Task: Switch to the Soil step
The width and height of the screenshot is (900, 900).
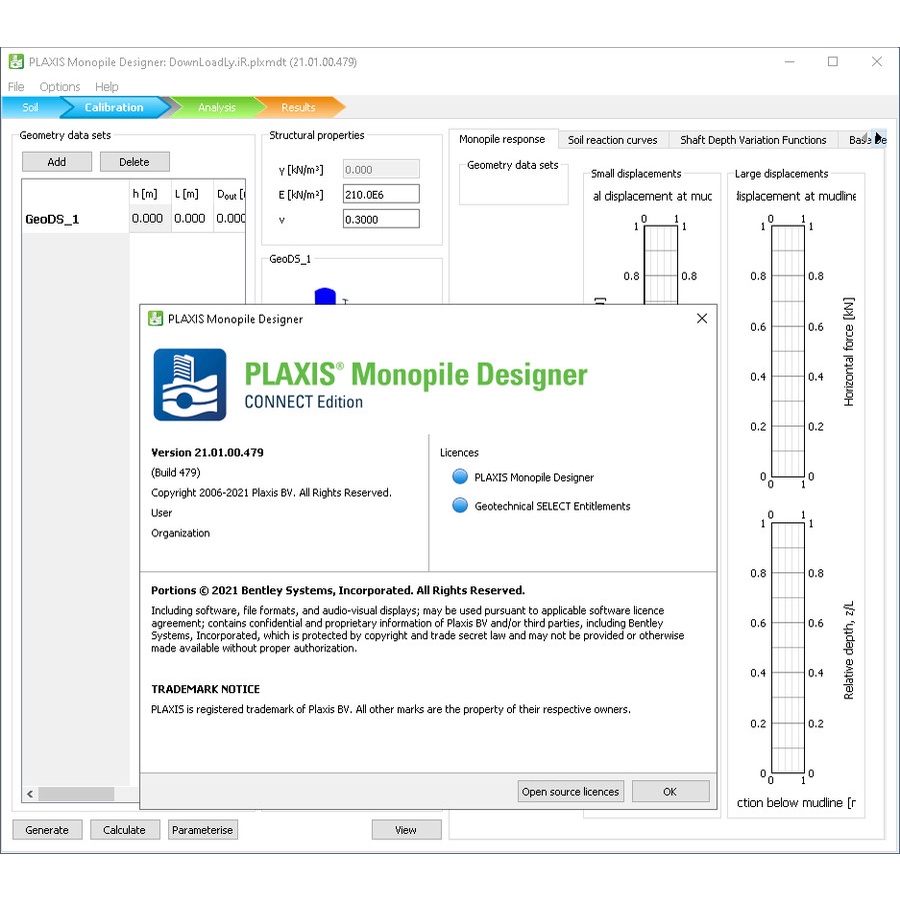Action: tap(30, 107)
